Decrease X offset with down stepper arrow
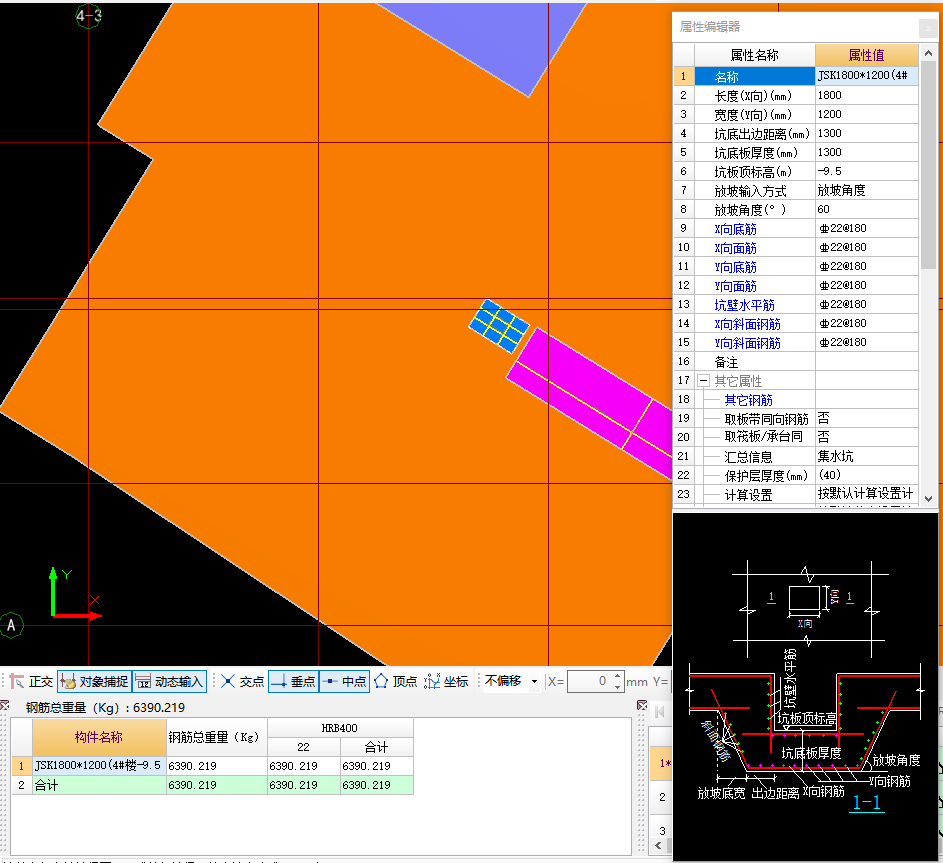 point(618,687)
